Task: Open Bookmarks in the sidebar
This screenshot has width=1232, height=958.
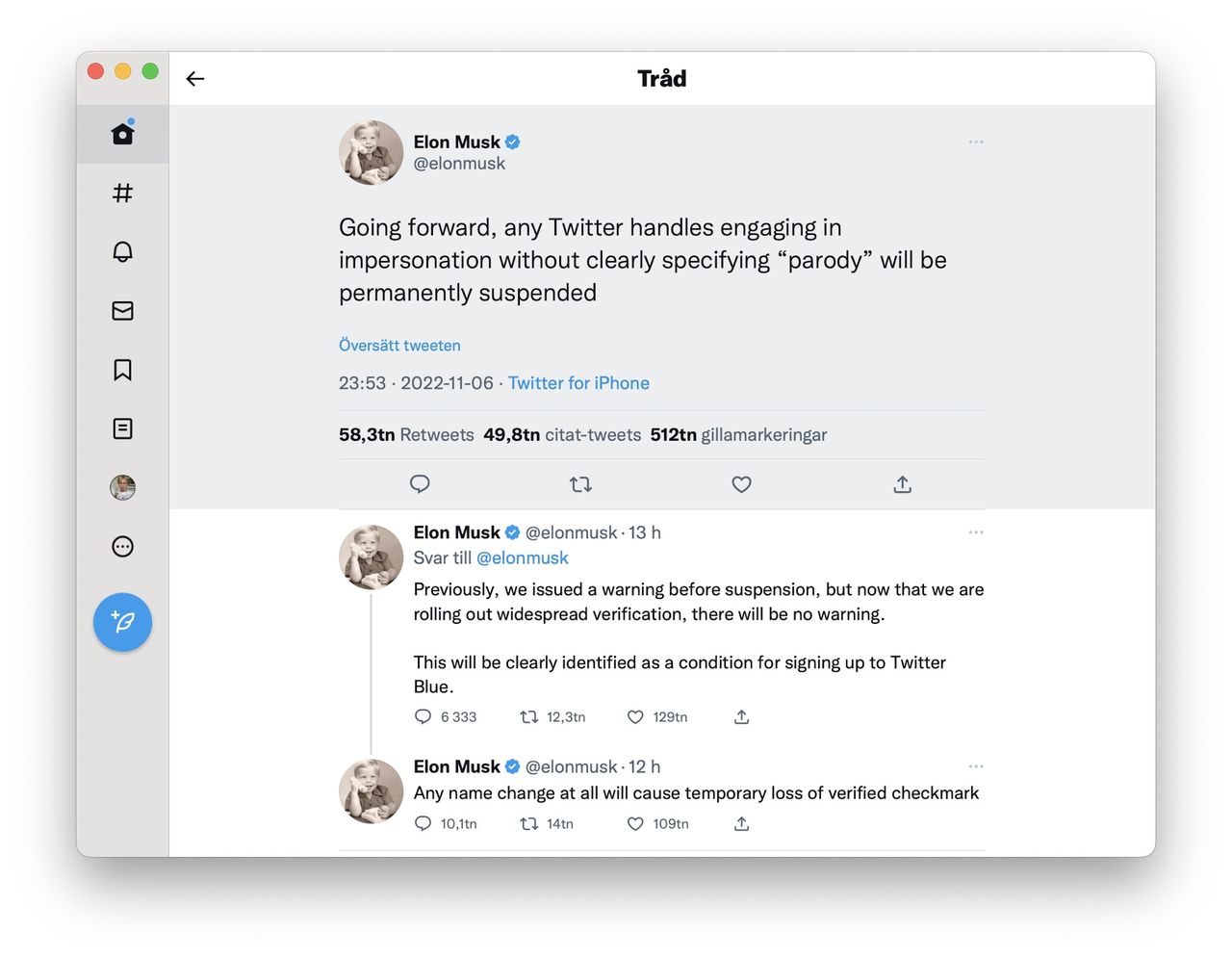Action: click(122, 370)
